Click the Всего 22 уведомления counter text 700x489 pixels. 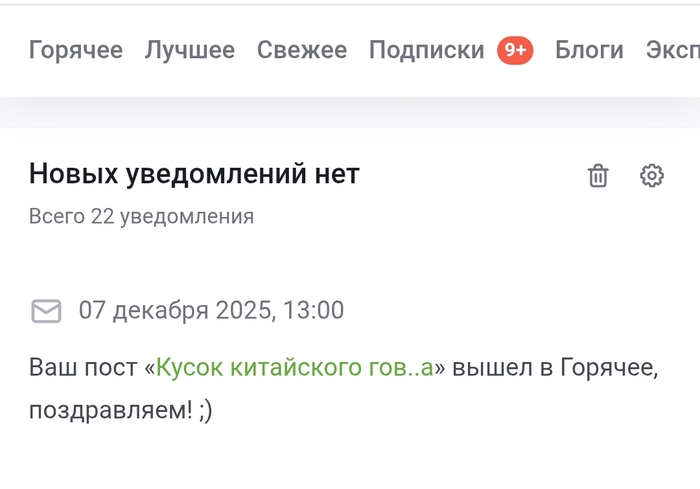[x=141, y=216]
